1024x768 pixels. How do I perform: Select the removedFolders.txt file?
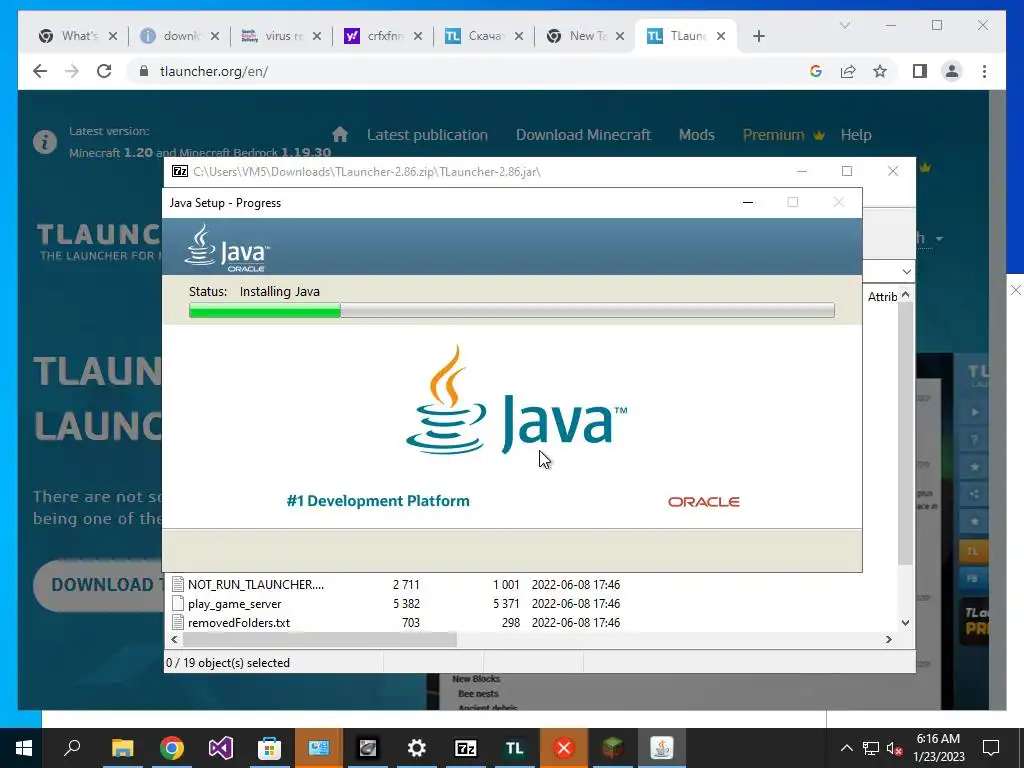238,622
